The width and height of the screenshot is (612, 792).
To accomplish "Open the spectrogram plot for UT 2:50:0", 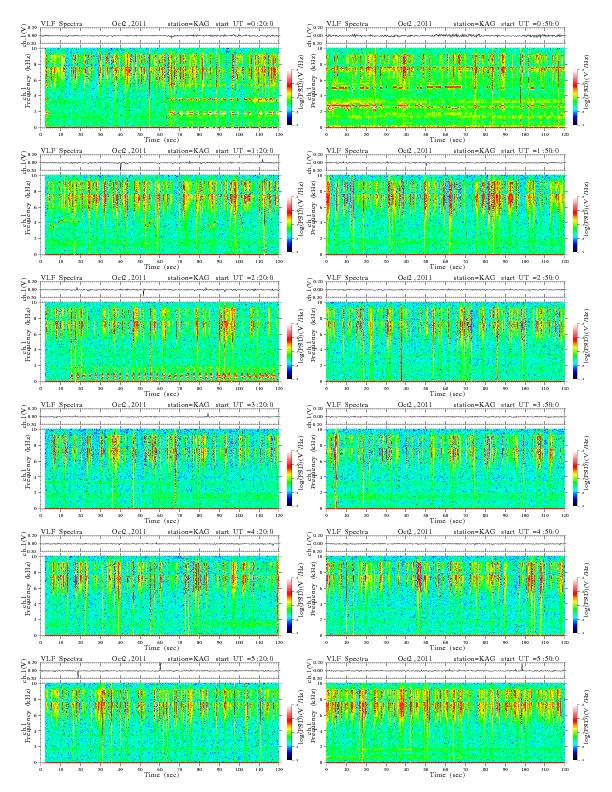I will point(445,342).
